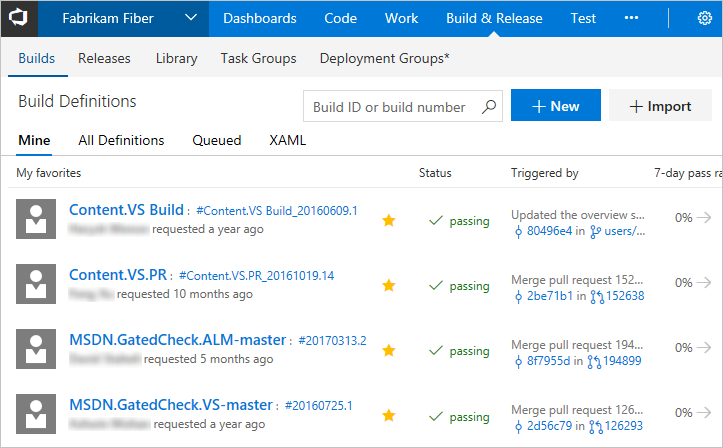Open commit 80496e4 link
Viewport: 723px width, 448px height.
549,231
